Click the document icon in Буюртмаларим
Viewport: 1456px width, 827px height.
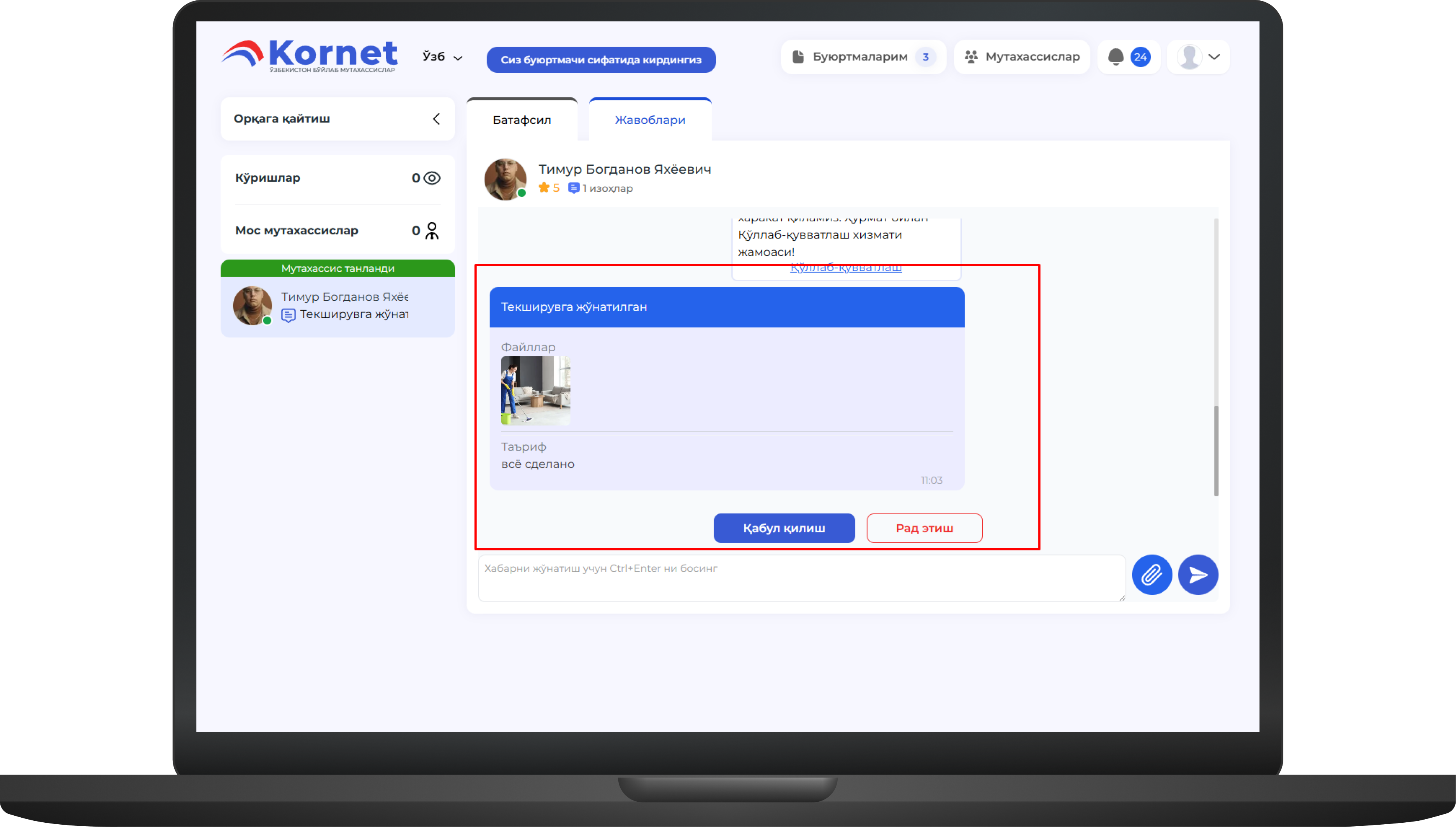pos(798,57)
